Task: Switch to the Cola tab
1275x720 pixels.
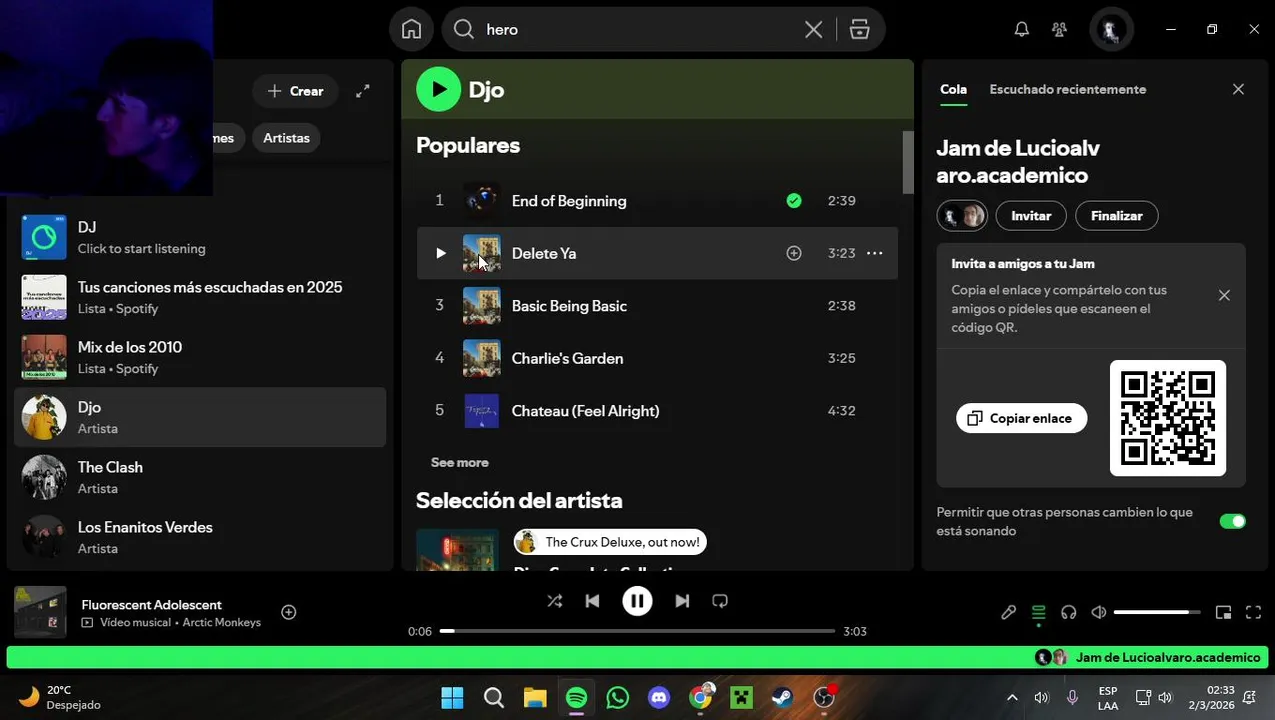Action: tap(953, 89)
